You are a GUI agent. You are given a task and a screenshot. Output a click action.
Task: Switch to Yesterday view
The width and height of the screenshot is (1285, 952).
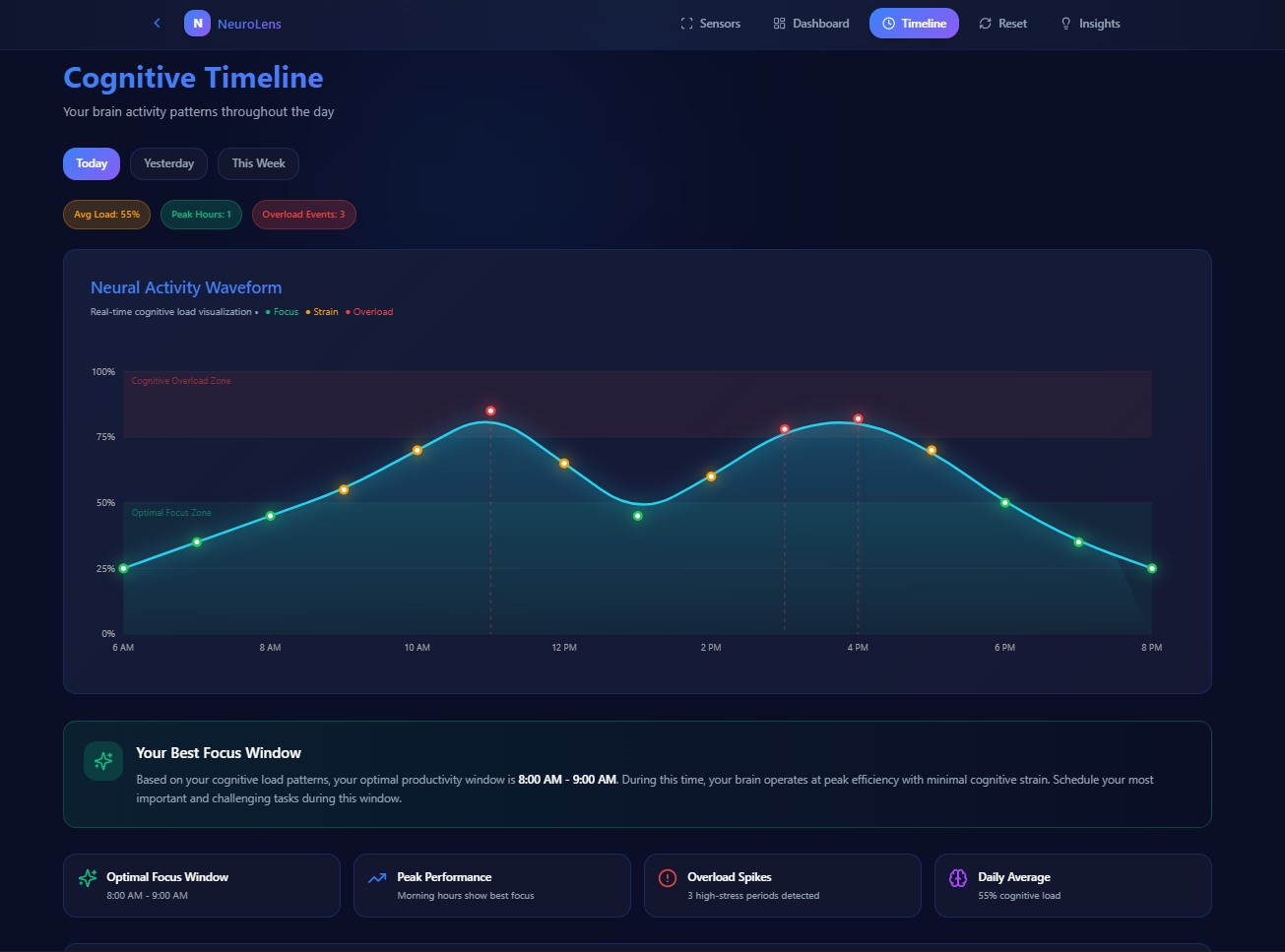(x=168, y=163)
